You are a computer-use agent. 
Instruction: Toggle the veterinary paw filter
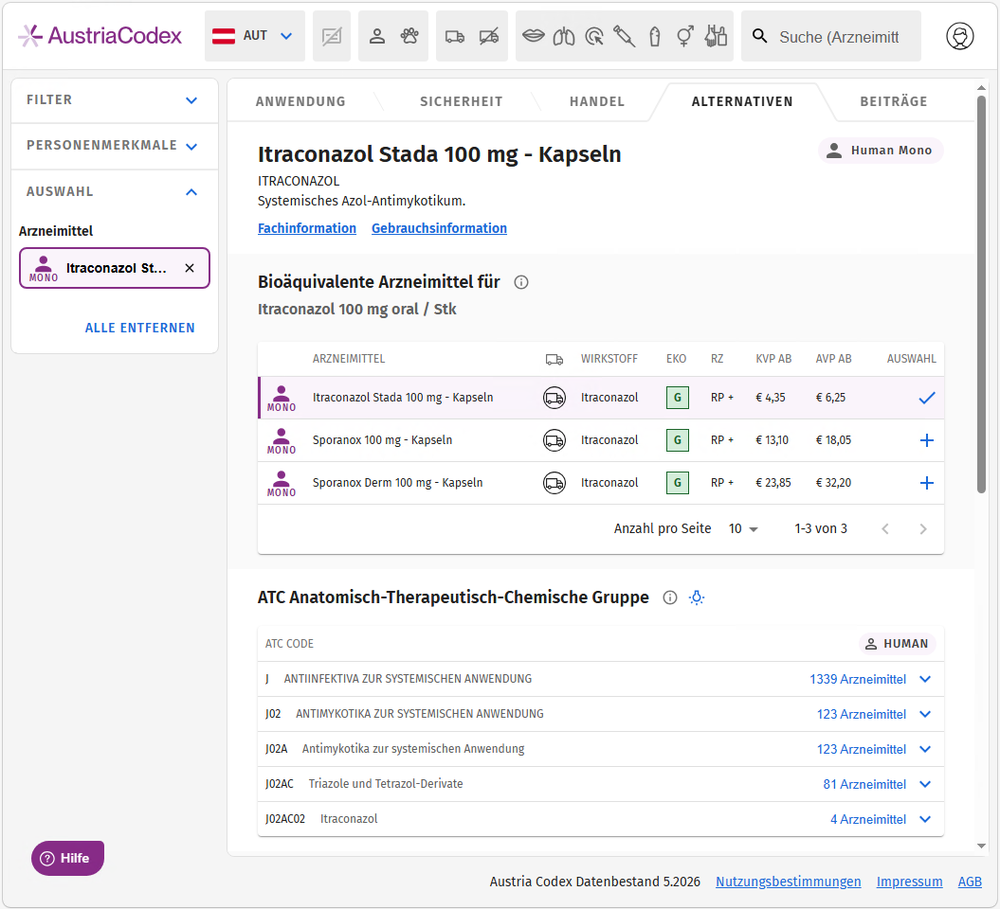tap(409, 36)
